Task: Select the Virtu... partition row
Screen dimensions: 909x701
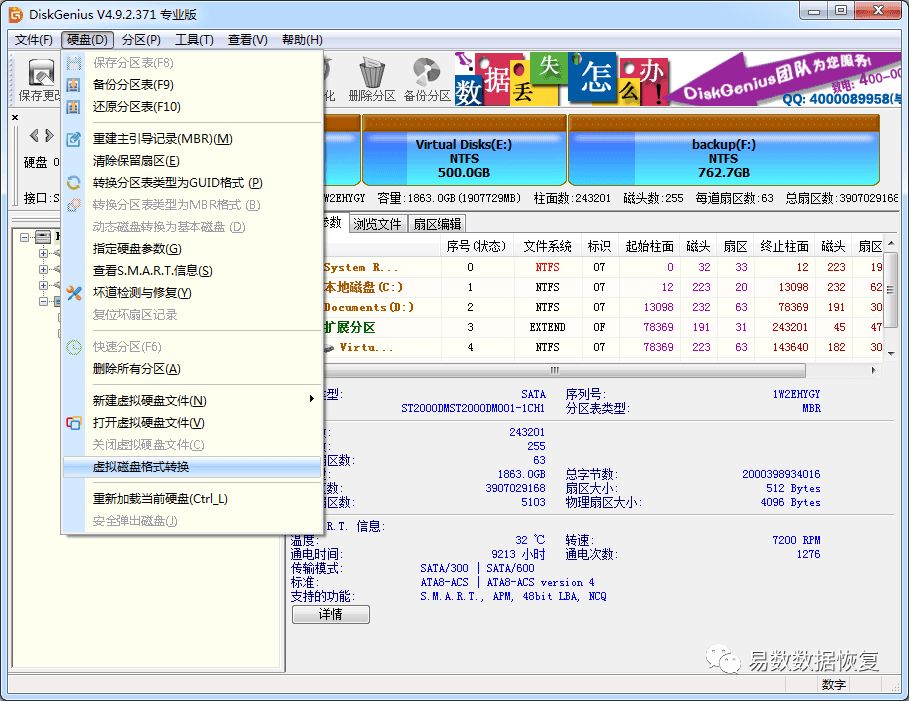Action: [x=603, y=347]
